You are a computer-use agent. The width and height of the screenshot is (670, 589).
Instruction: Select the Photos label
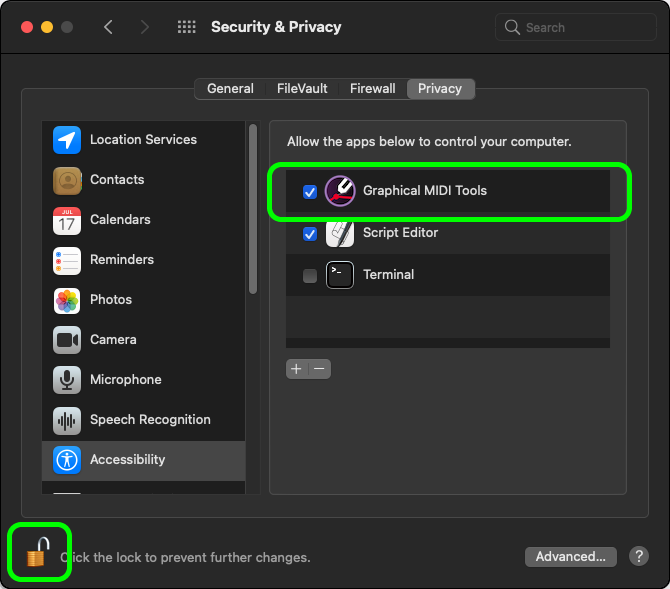(x=111, y=300)
